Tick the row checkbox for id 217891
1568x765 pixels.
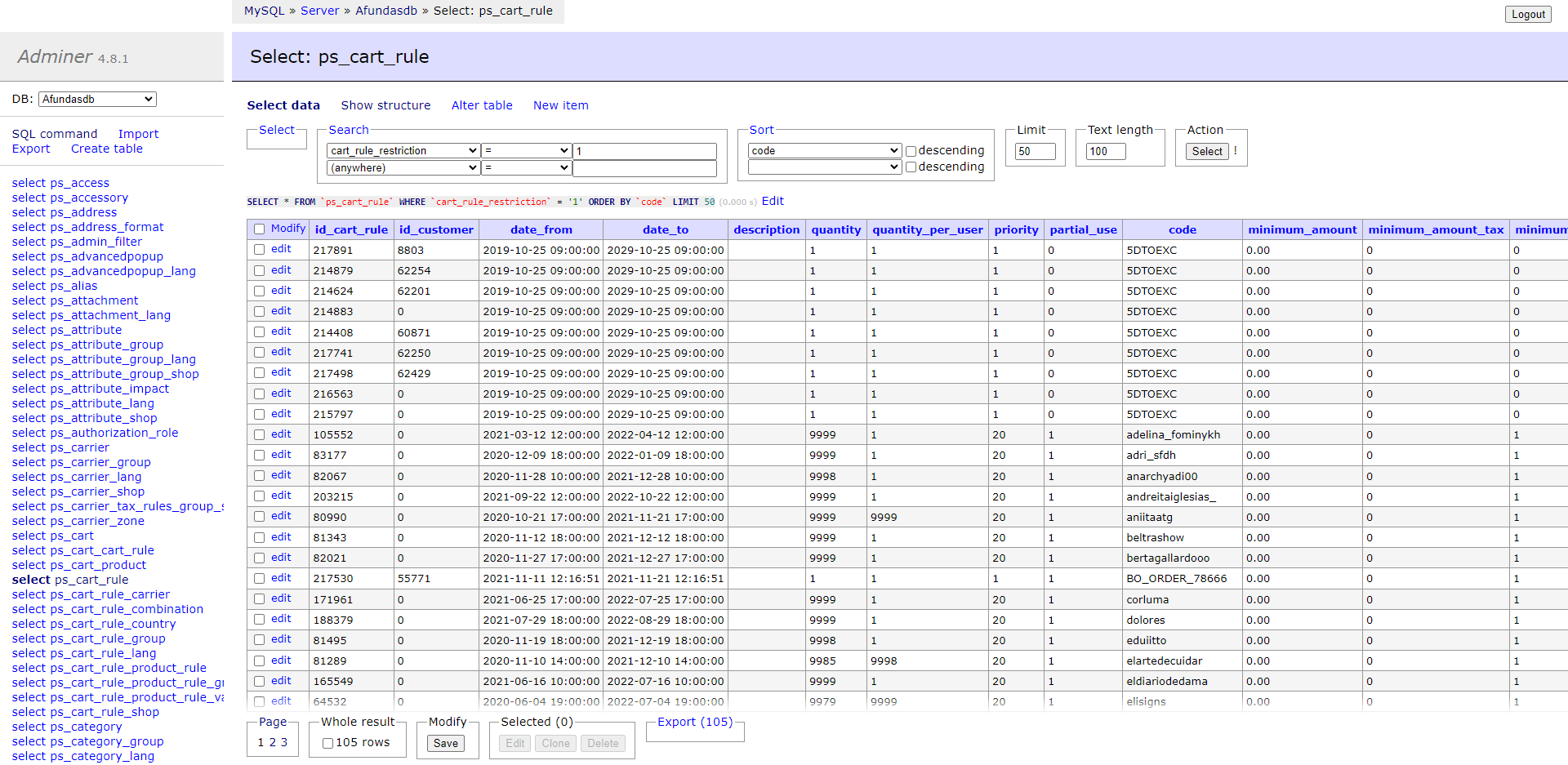(x=259, y=250)
